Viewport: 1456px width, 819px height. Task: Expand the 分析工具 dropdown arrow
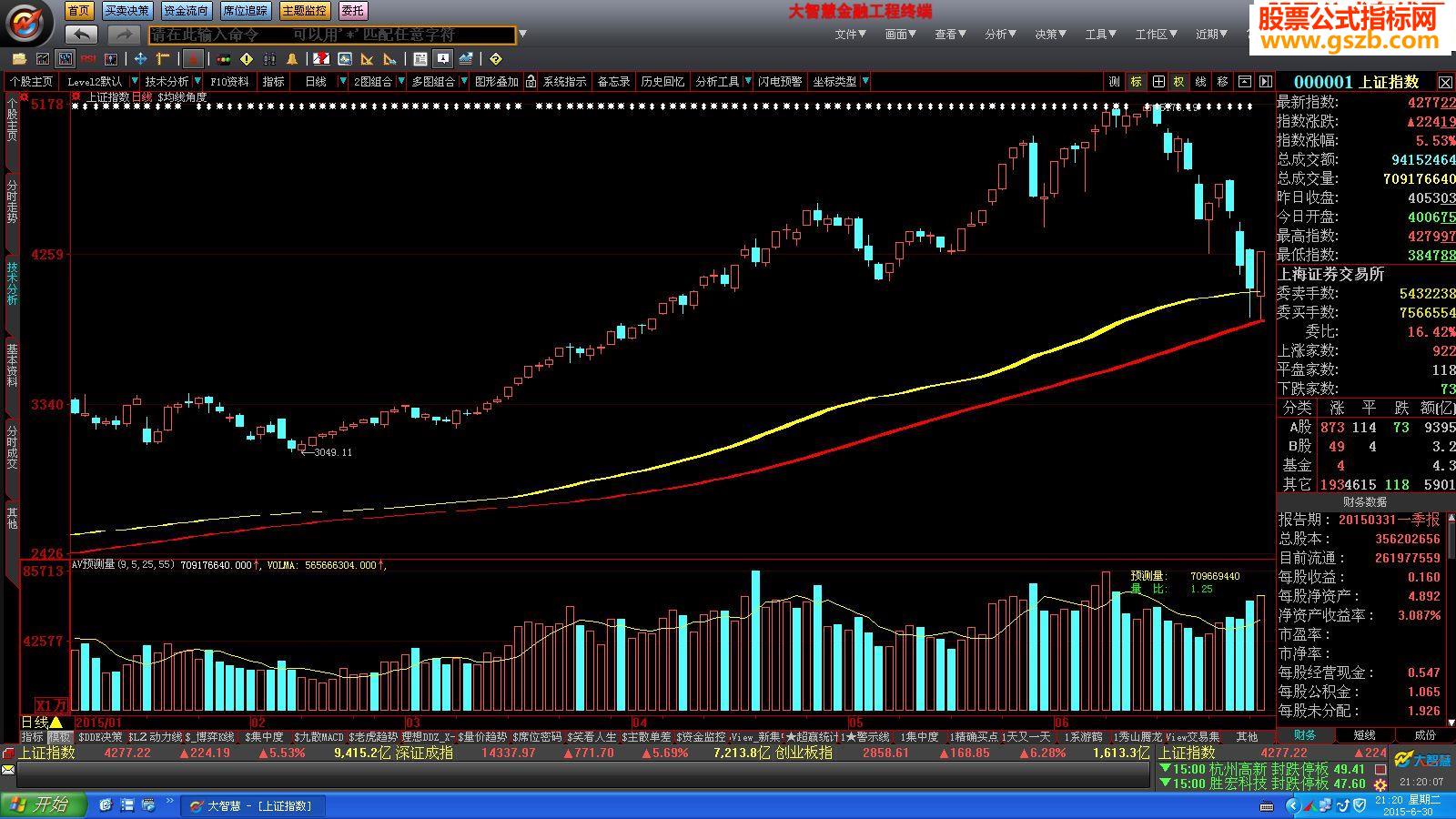pyautogui.click(x=747, y=82)
